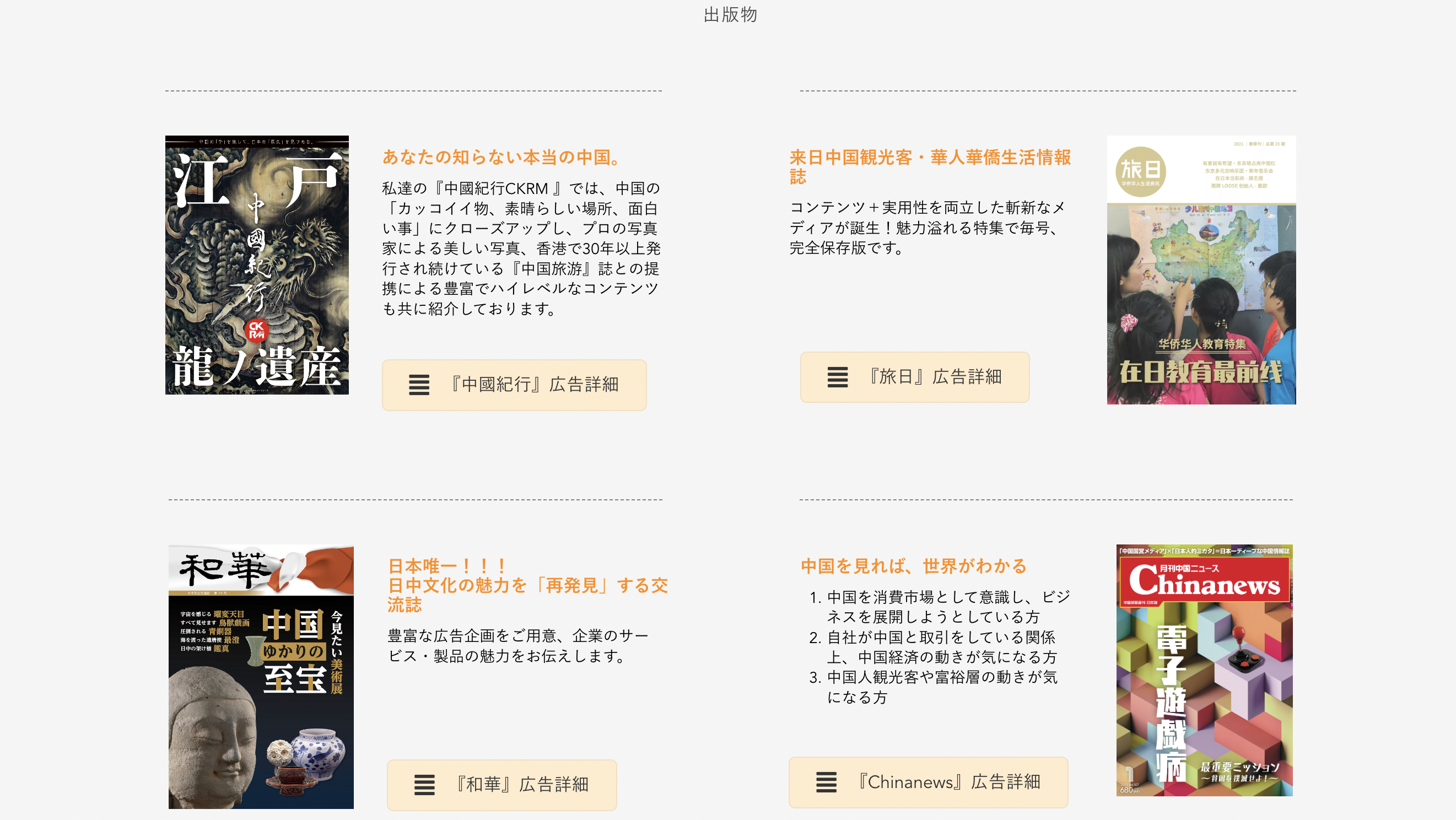Click the 江戸 龍ノ遺産 magazine cover
Image resolution: width=1456 pixels, height=820 pixels.
click(x=257, y=265)
